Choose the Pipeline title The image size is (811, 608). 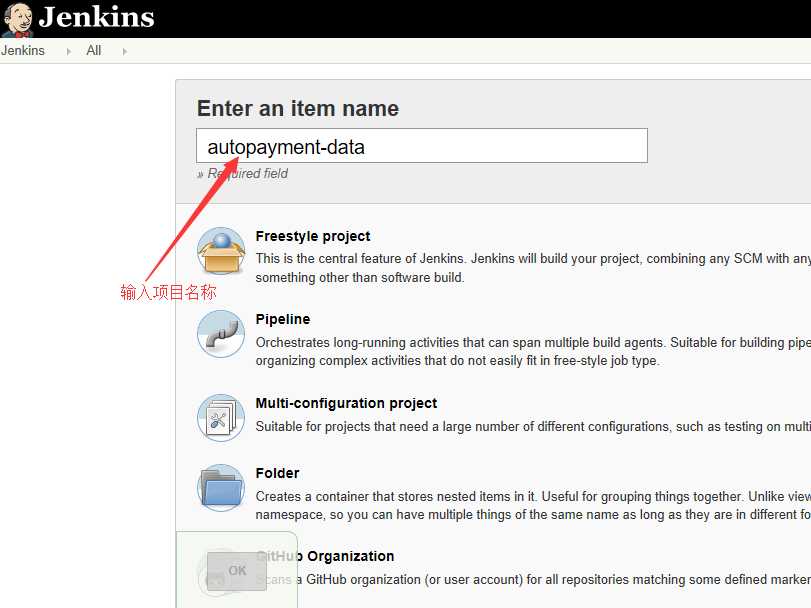pos(283,319)
